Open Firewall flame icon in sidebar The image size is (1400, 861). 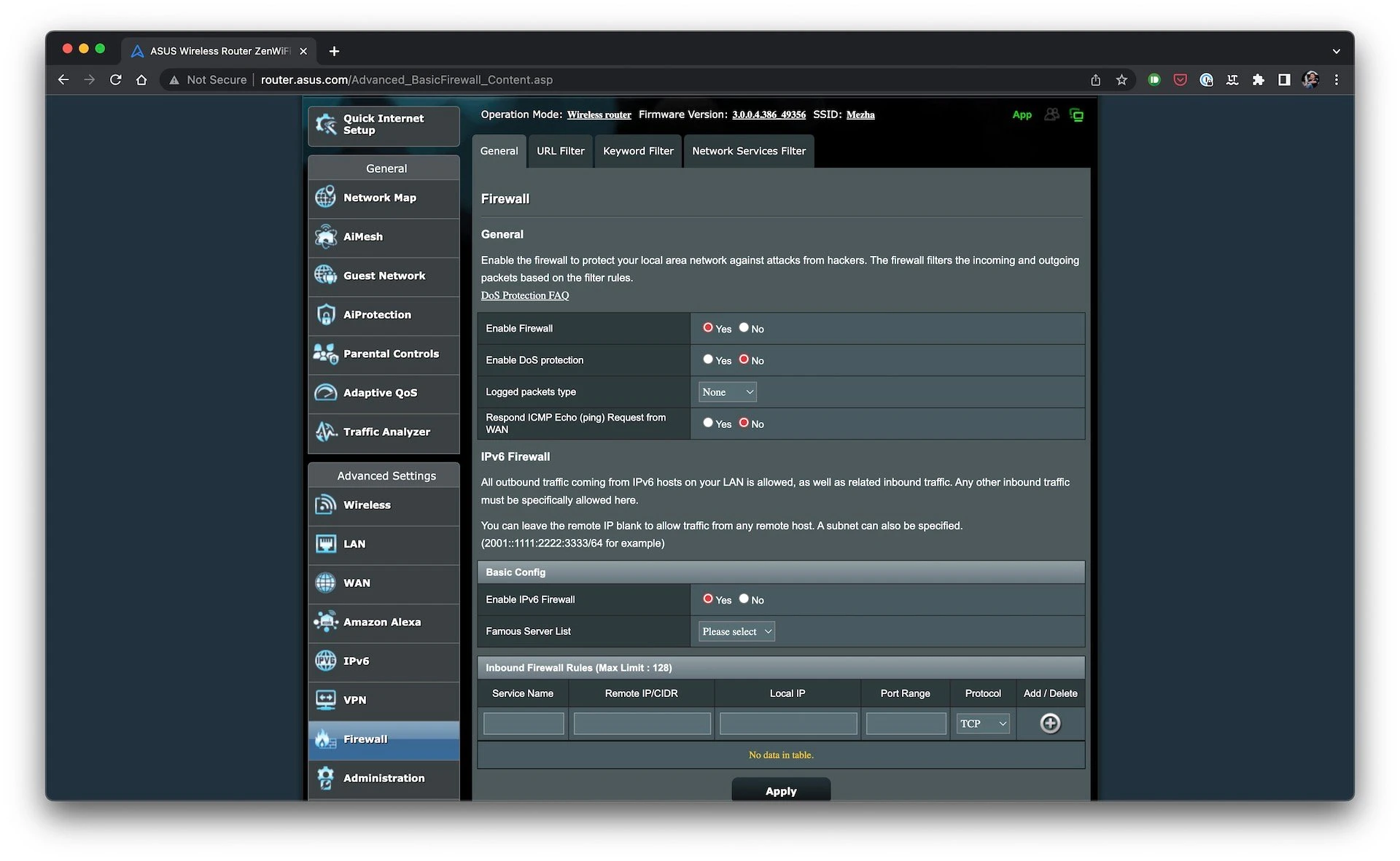[325, 739]
